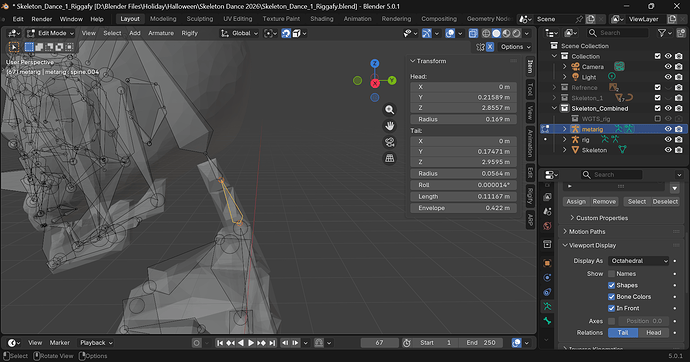
Task: Uncheck Shapes checkbox
Action: tap(611, 285)
